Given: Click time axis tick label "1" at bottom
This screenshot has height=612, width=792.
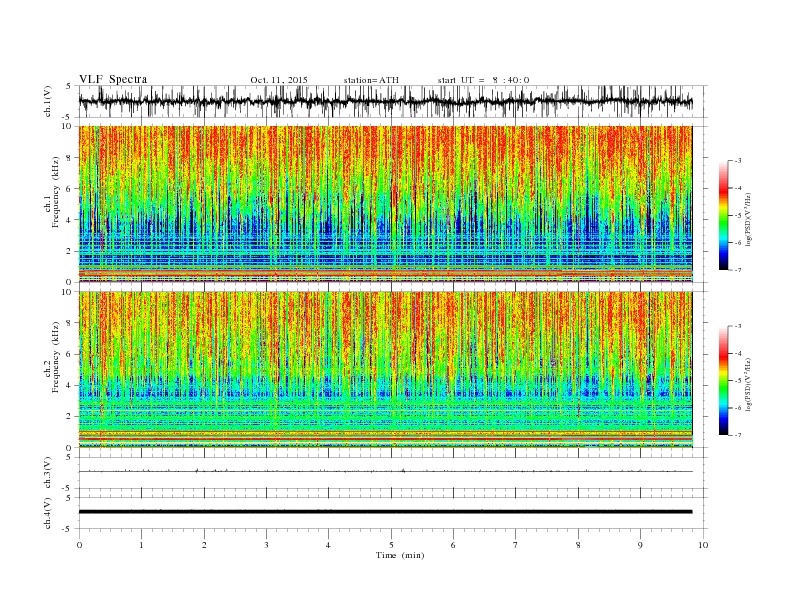Looking at the screenshot, I should (141, 545).
